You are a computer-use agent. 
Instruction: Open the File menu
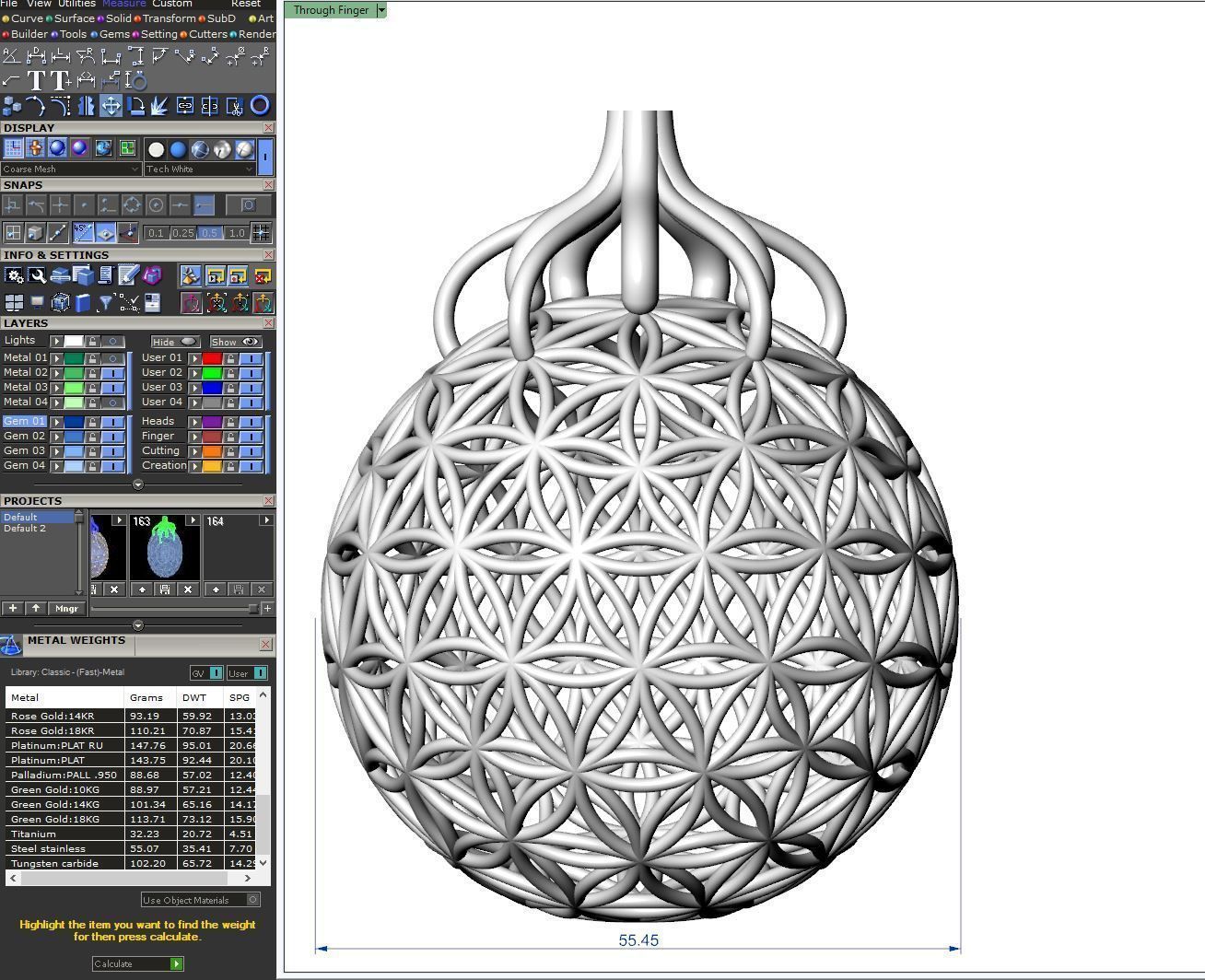[x=8, y=4]
